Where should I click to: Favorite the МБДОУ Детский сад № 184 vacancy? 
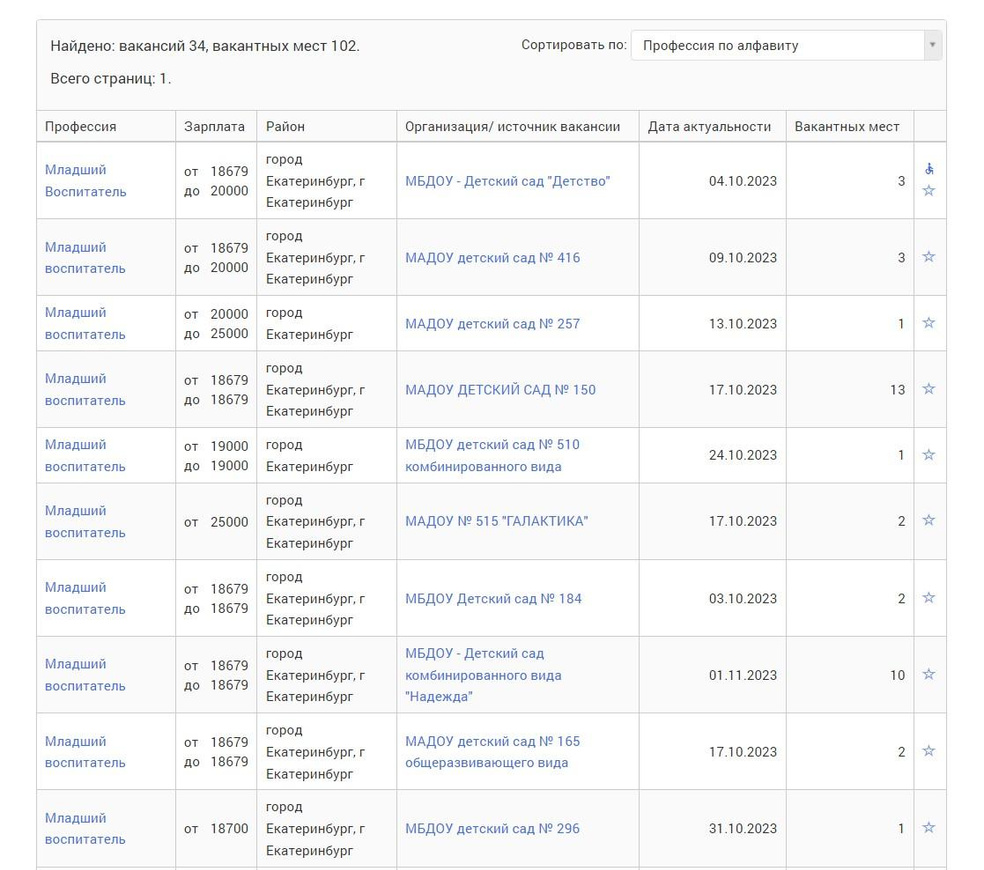tap(929, 598)
